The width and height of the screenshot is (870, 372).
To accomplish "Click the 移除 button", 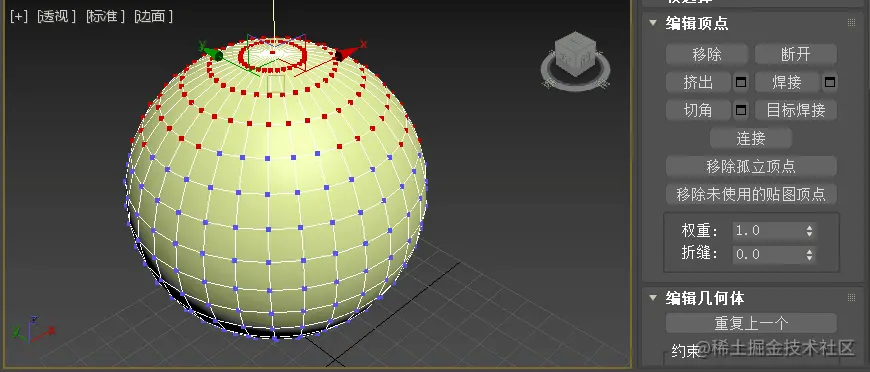I will click(x=707, y=54).
